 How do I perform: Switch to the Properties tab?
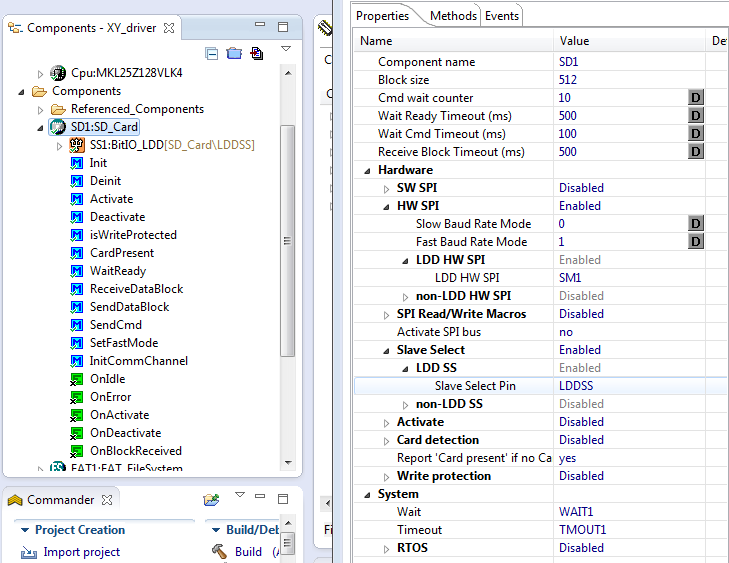click(x=382, y=16)
